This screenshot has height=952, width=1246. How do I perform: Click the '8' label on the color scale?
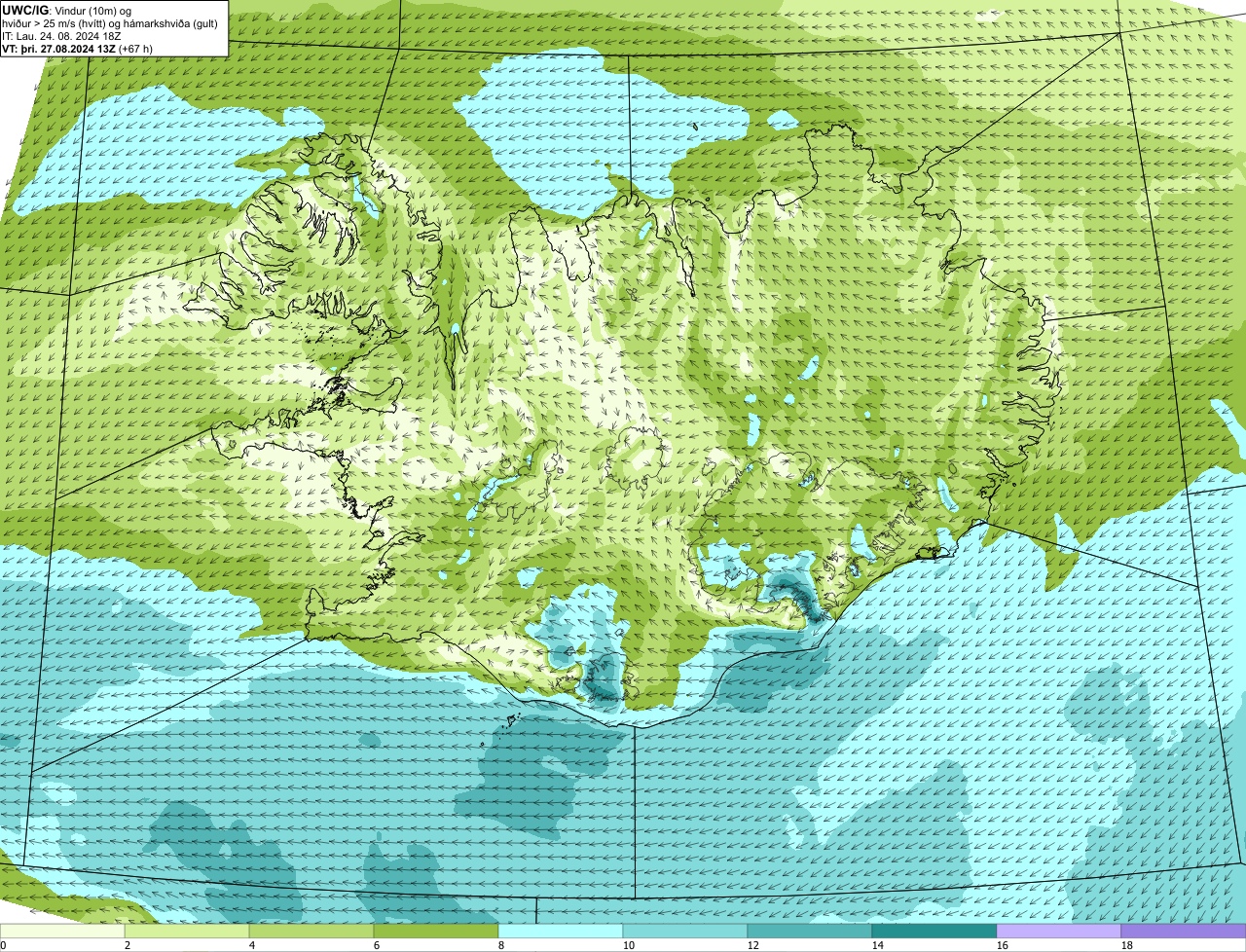click(x=501, y=945)
